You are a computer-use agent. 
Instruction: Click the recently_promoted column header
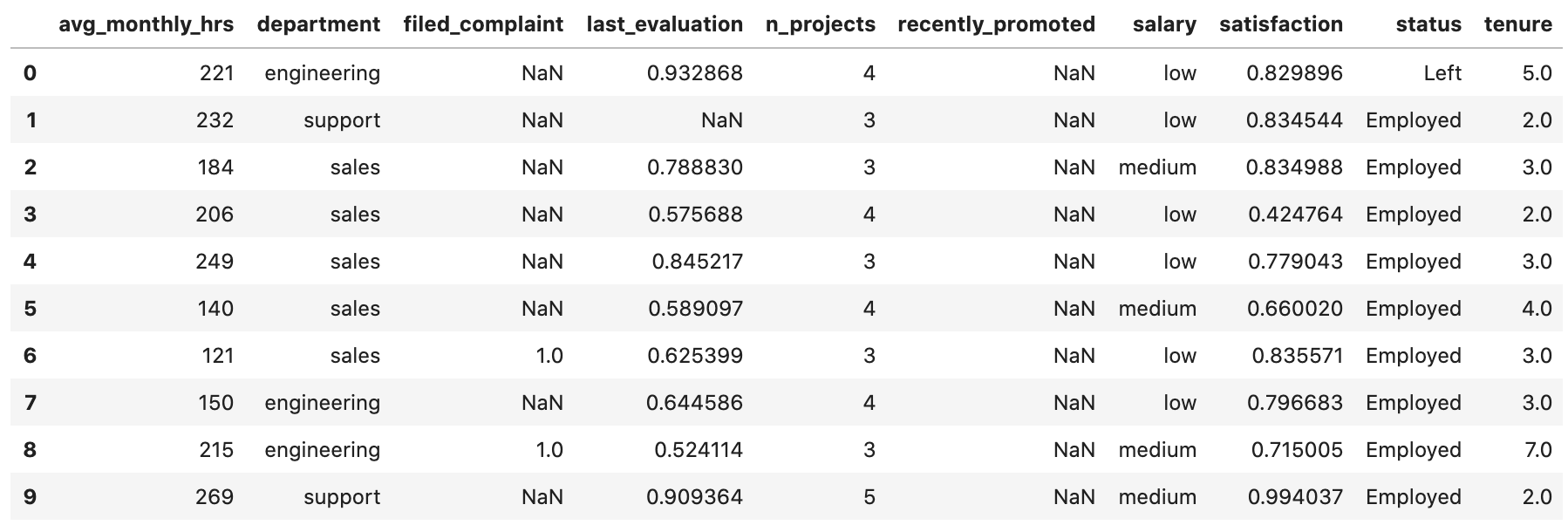(996, 24)
